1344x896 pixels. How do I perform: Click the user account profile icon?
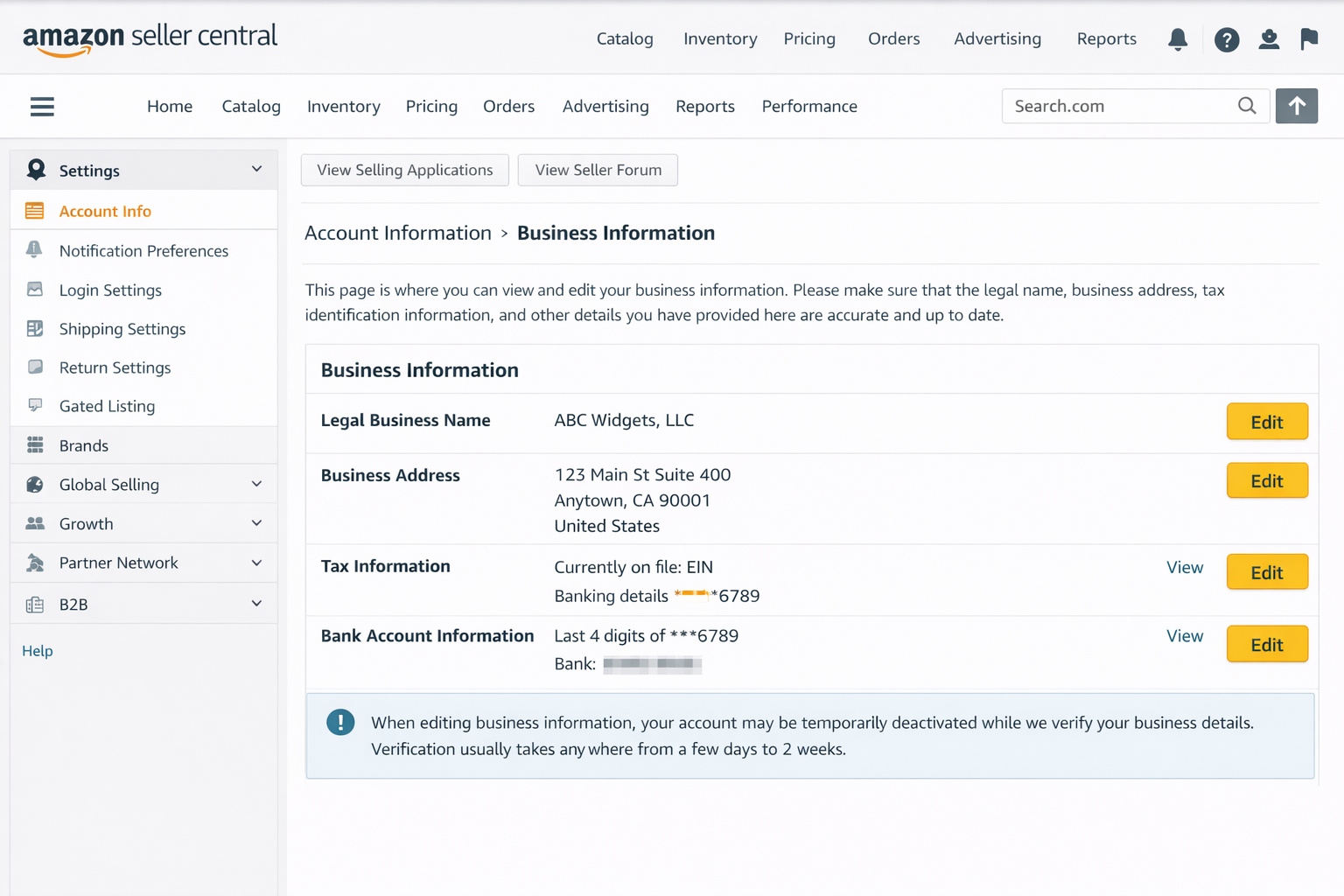click(x=1268, y=39)
